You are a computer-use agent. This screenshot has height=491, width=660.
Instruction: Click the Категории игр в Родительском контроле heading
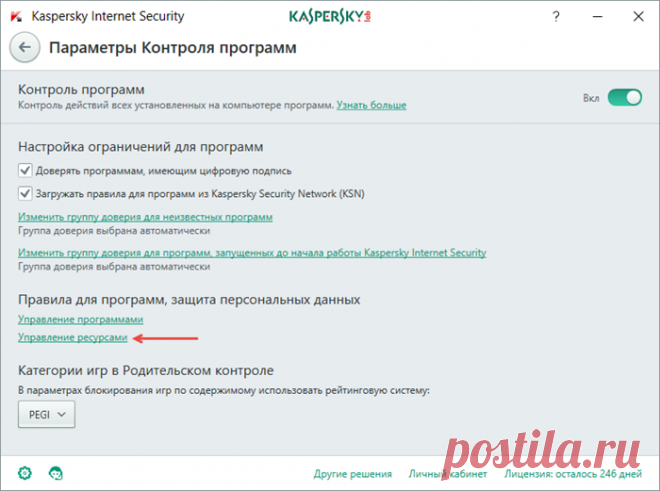click(146, 371)
